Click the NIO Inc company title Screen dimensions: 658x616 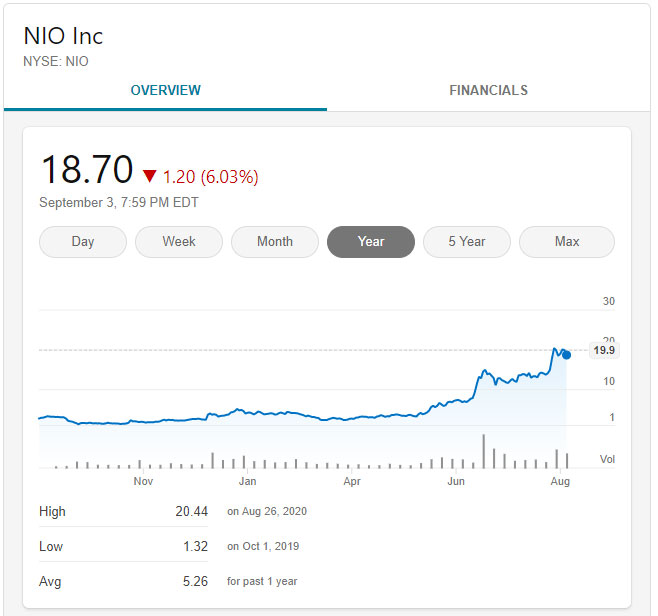click(63, 36)
